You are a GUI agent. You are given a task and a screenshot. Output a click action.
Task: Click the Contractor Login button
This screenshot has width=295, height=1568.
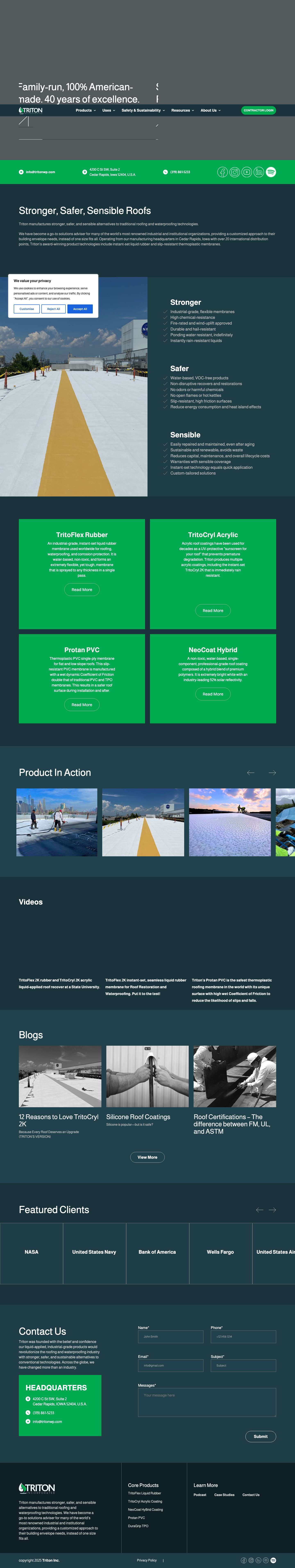coord(259,110)
